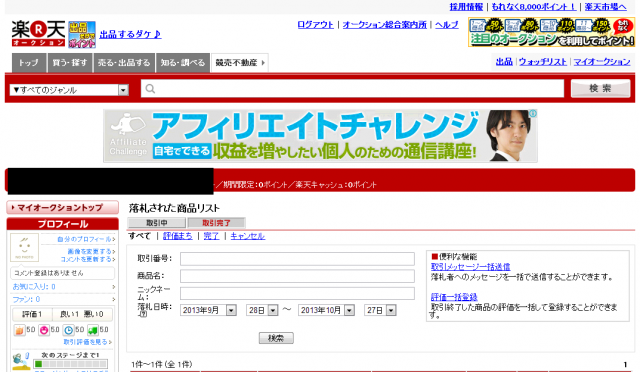Open the ヘルプ link
Screen dimensions: 640x372
(447, 25)
